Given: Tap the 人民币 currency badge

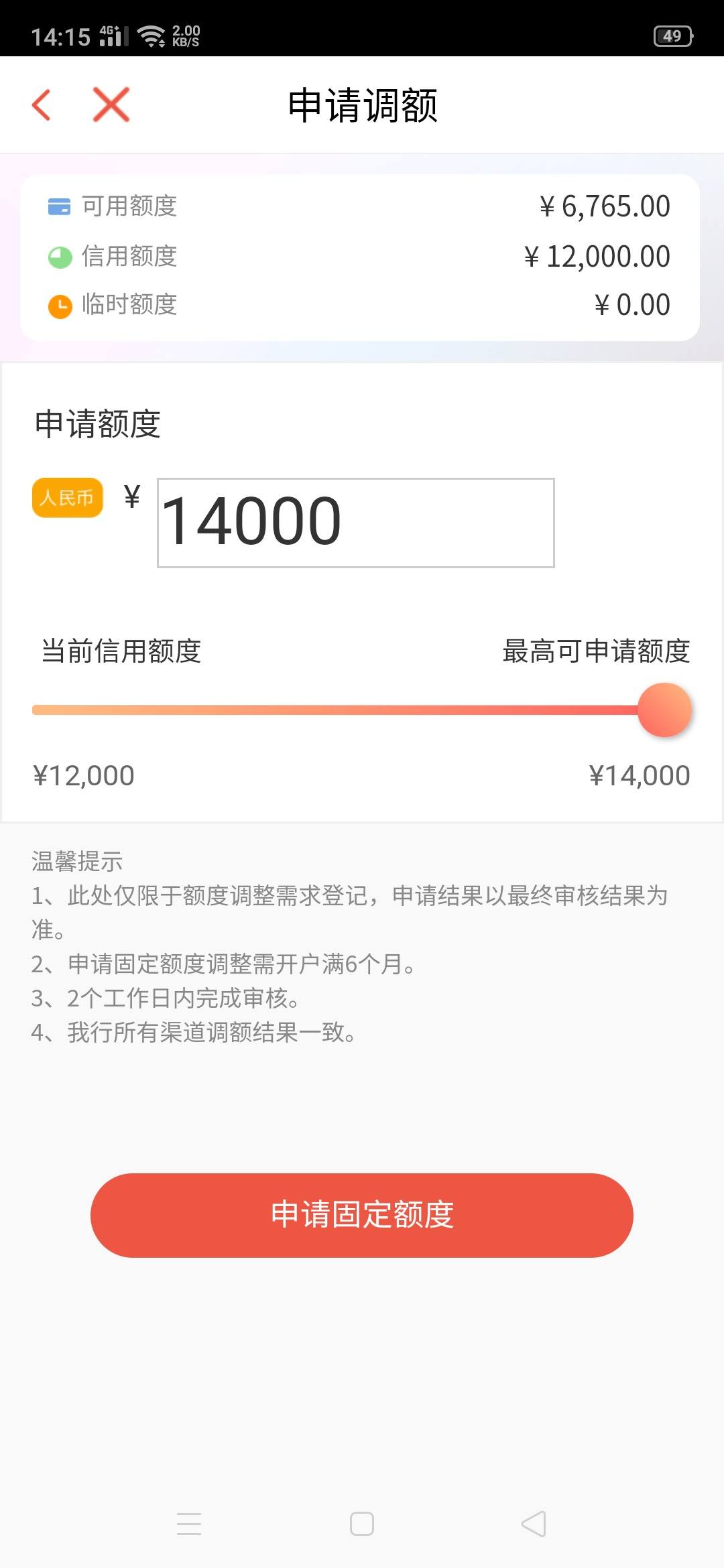Looking at the screenshot, I should coord(68,498).
